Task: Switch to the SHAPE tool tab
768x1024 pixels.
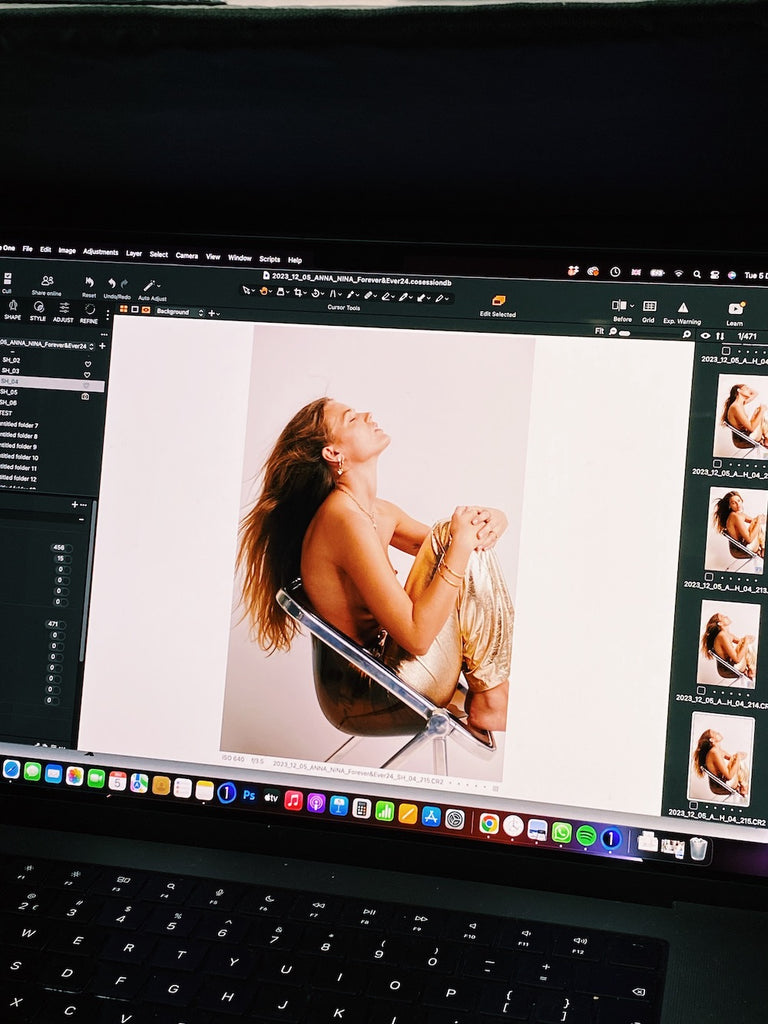Action: pos(12,310)
